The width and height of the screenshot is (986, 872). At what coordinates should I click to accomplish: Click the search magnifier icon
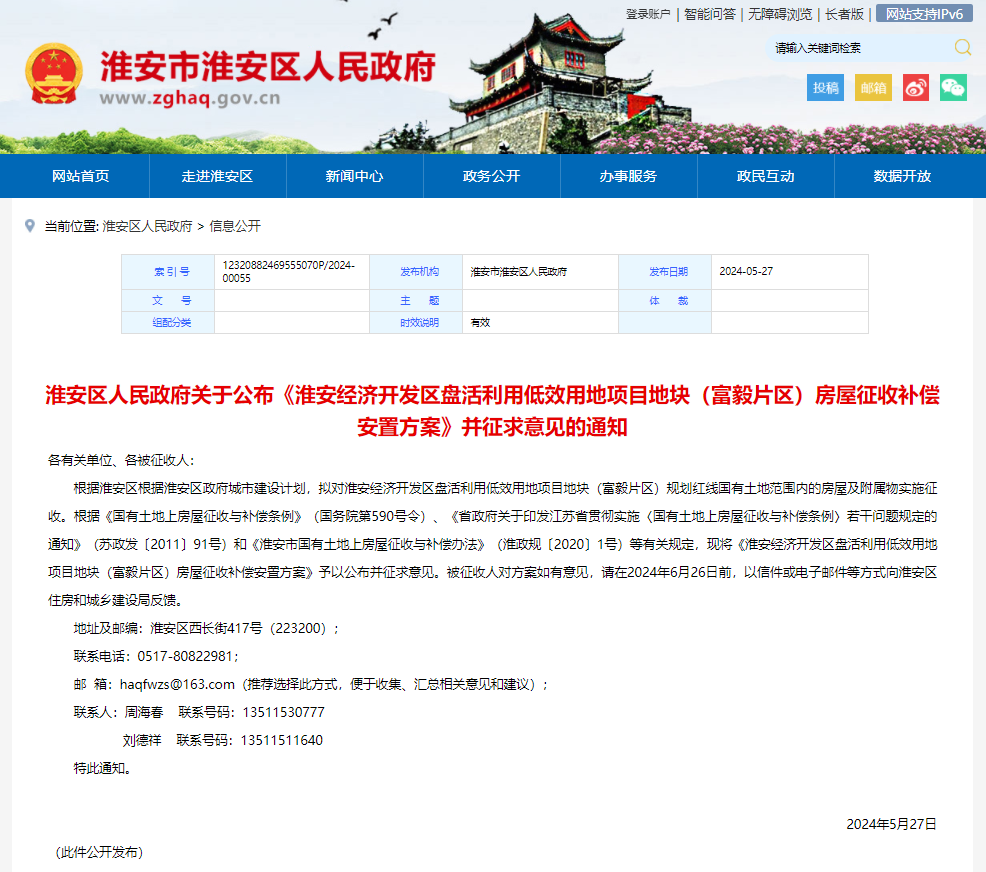pyautogui.click(x=962, y=47)
